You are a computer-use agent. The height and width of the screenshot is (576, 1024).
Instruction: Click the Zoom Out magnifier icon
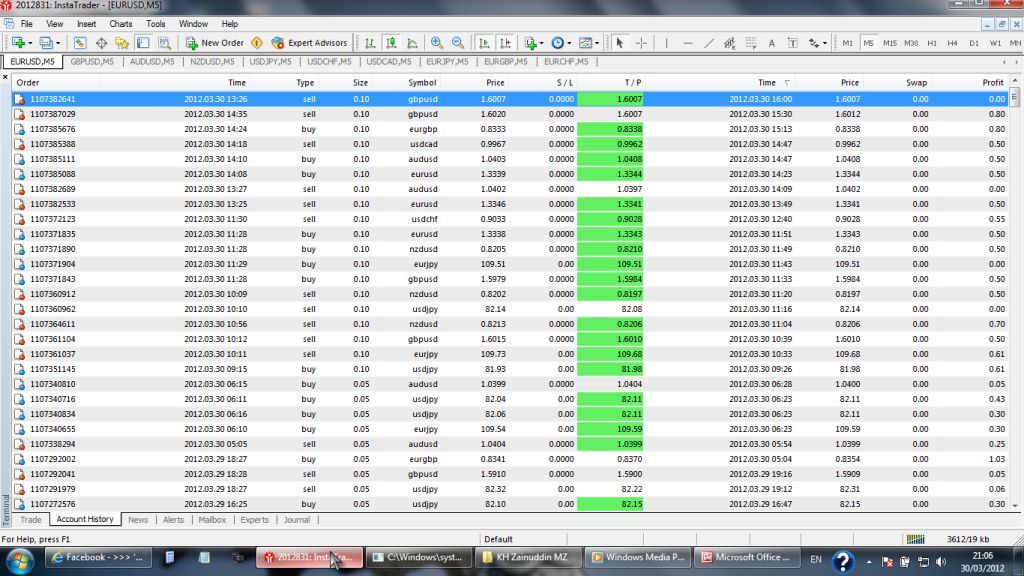click(458, 43)
